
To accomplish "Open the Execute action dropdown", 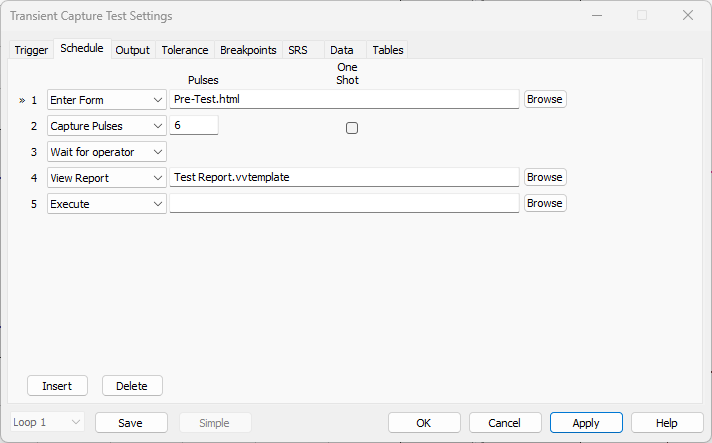I will pyautogui.click(x=107, y=204).
